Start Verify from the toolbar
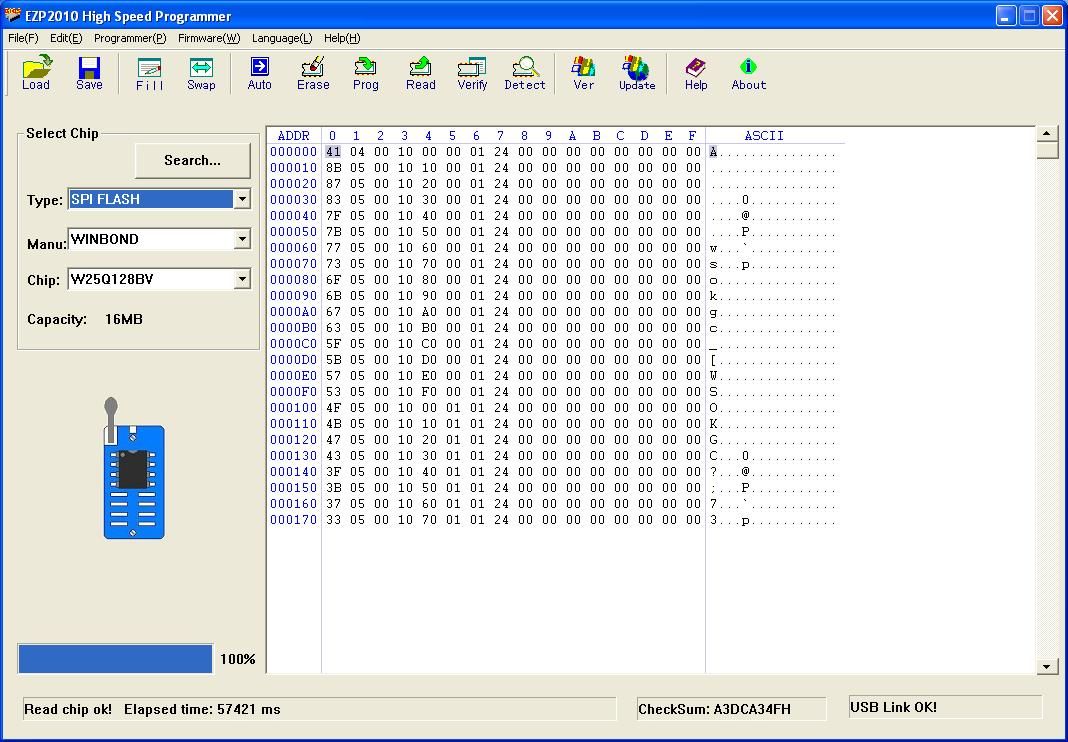This screenshot has height=742, width=1068. pos(472,73)
